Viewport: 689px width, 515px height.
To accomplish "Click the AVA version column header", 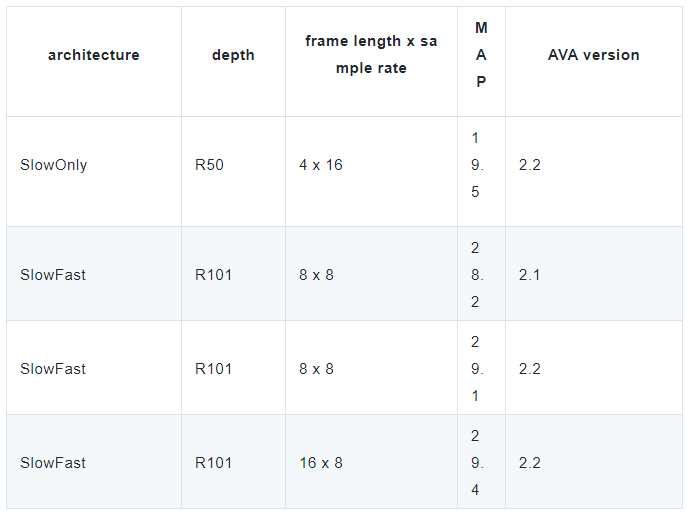I will [x=593, y=55].
